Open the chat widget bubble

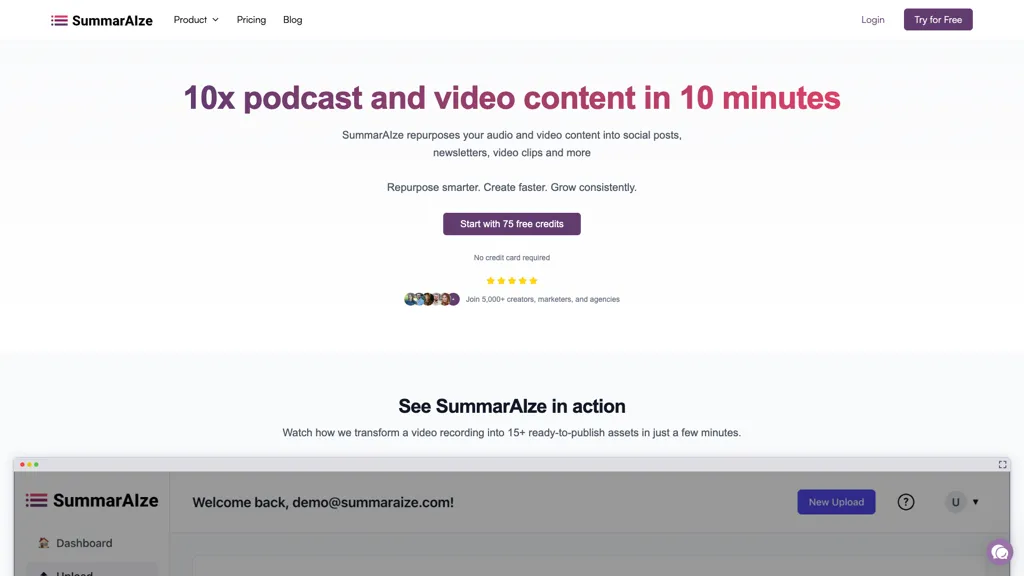click(999, 551)
